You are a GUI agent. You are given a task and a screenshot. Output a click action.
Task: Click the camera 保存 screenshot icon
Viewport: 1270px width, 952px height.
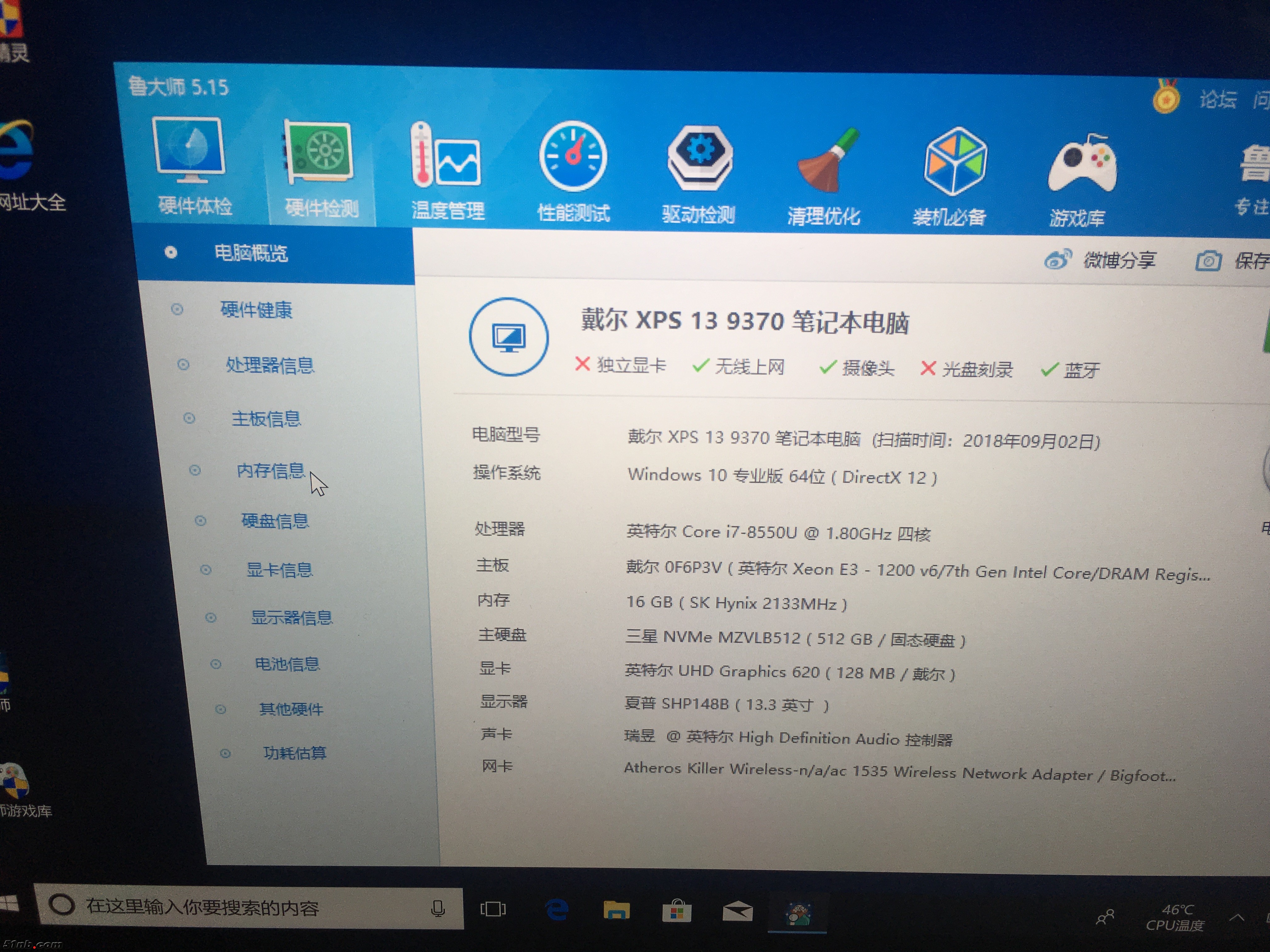[x=1208, y=261]
